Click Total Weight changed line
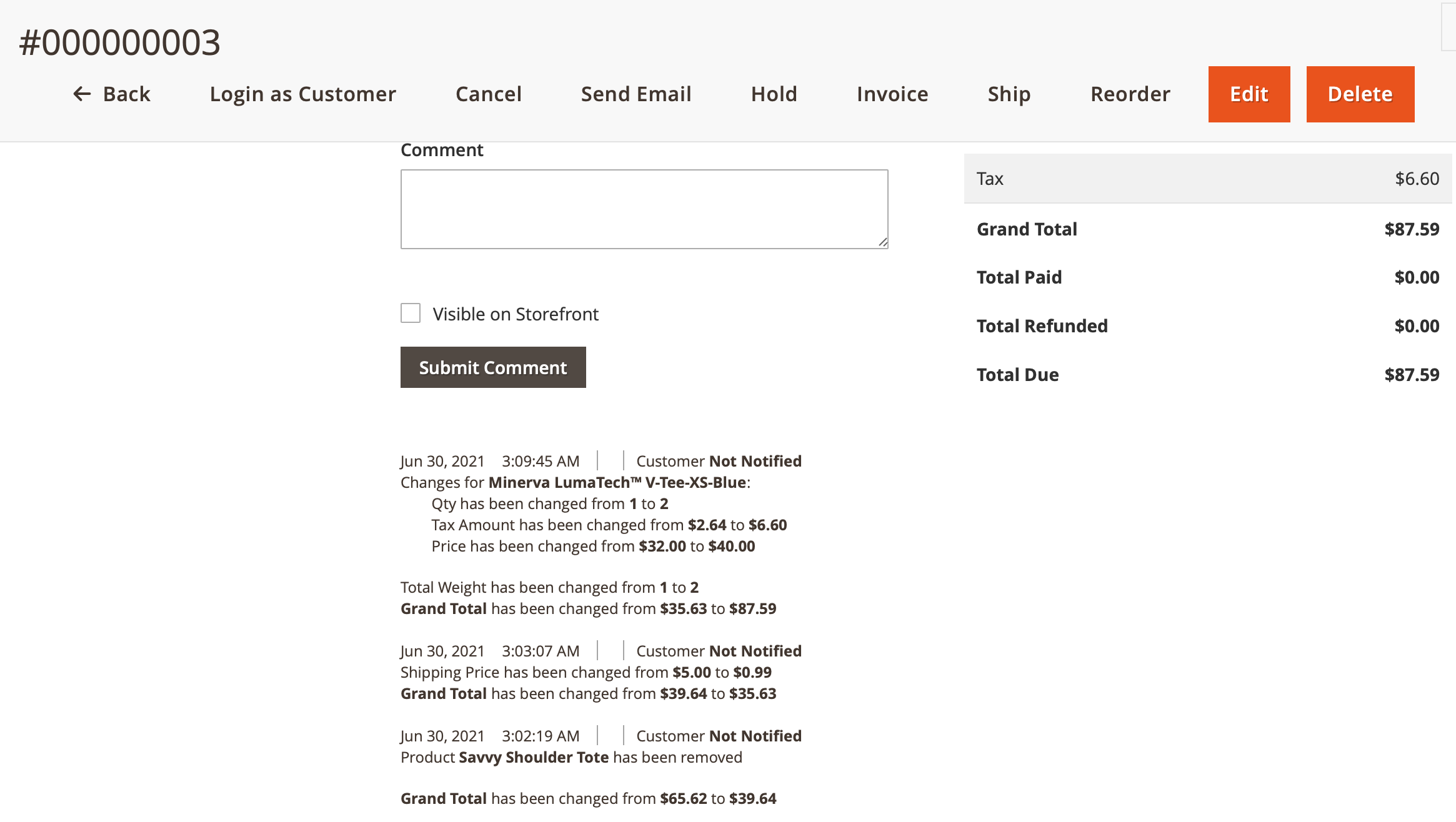Screen dimensions: 1456x822 point(550,587)
